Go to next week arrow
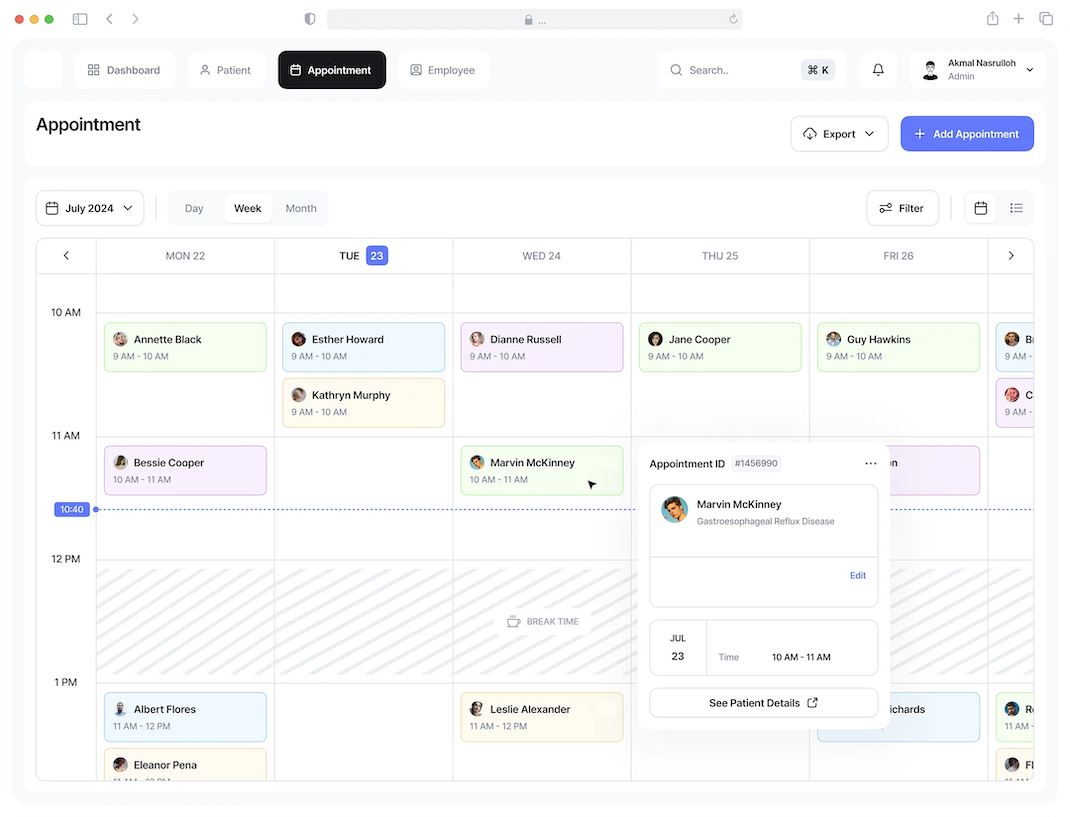 [x=1011, y=256]
